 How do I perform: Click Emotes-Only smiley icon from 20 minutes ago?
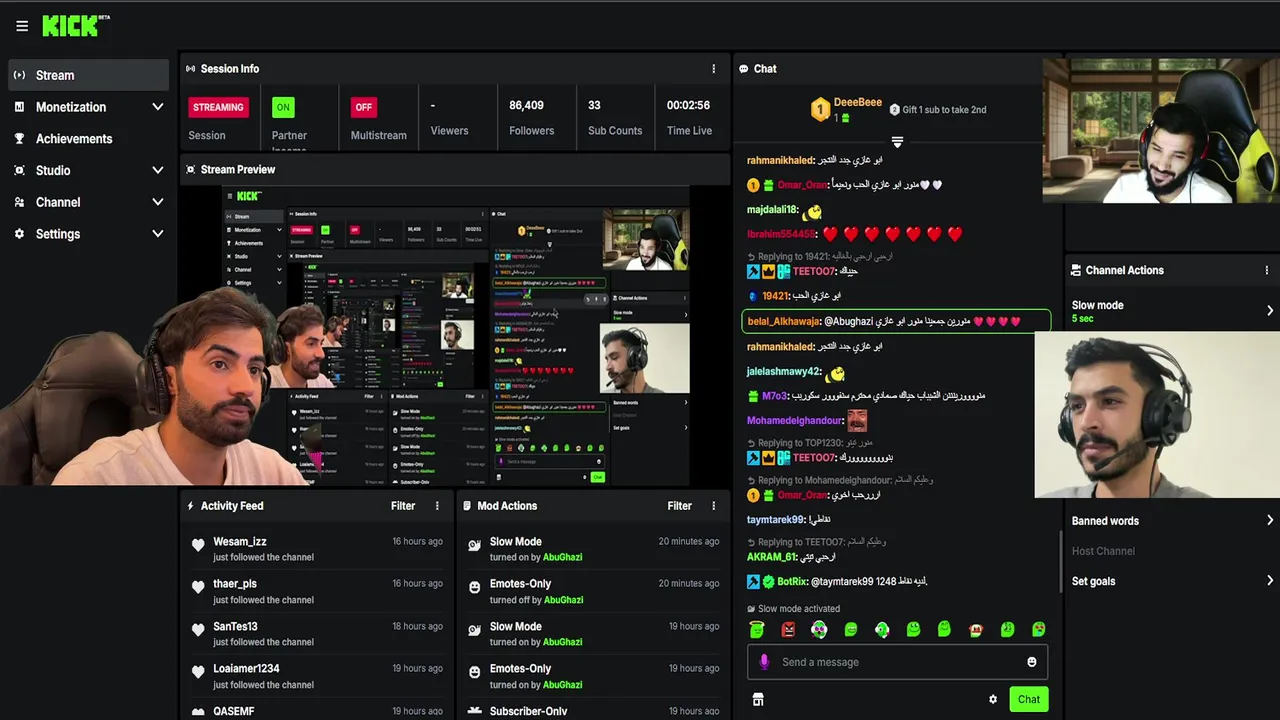coord(475,587)
